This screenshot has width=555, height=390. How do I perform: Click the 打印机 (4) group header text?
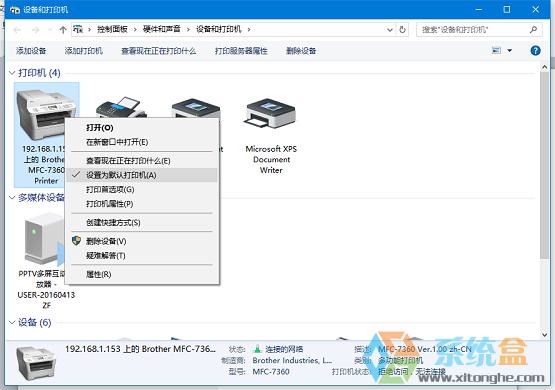coord(39,73)
